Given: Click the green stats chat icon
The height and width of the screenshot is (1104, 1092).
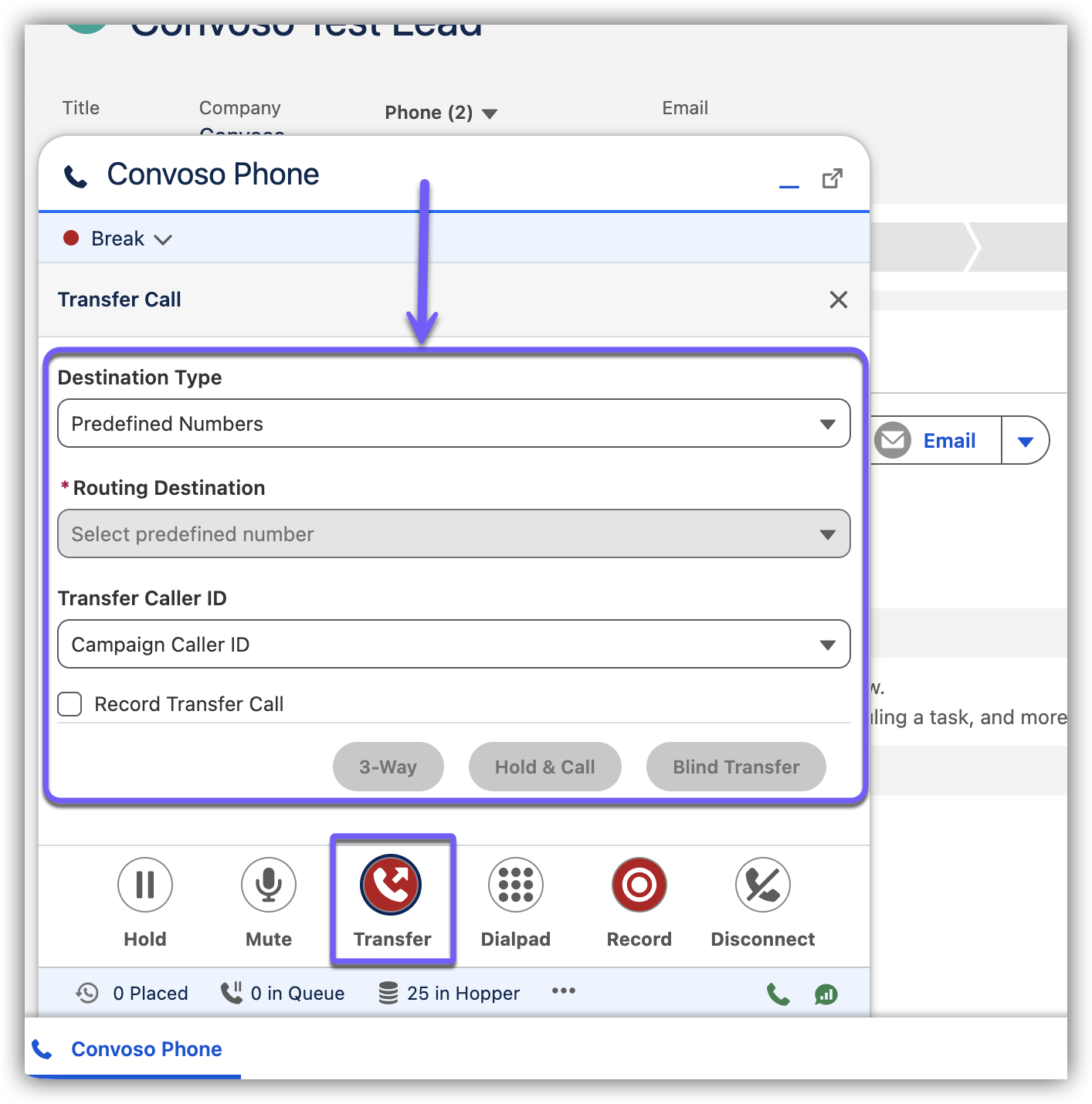Looking at the screenshot, I should pyautogui.click(x=826, y=994).
